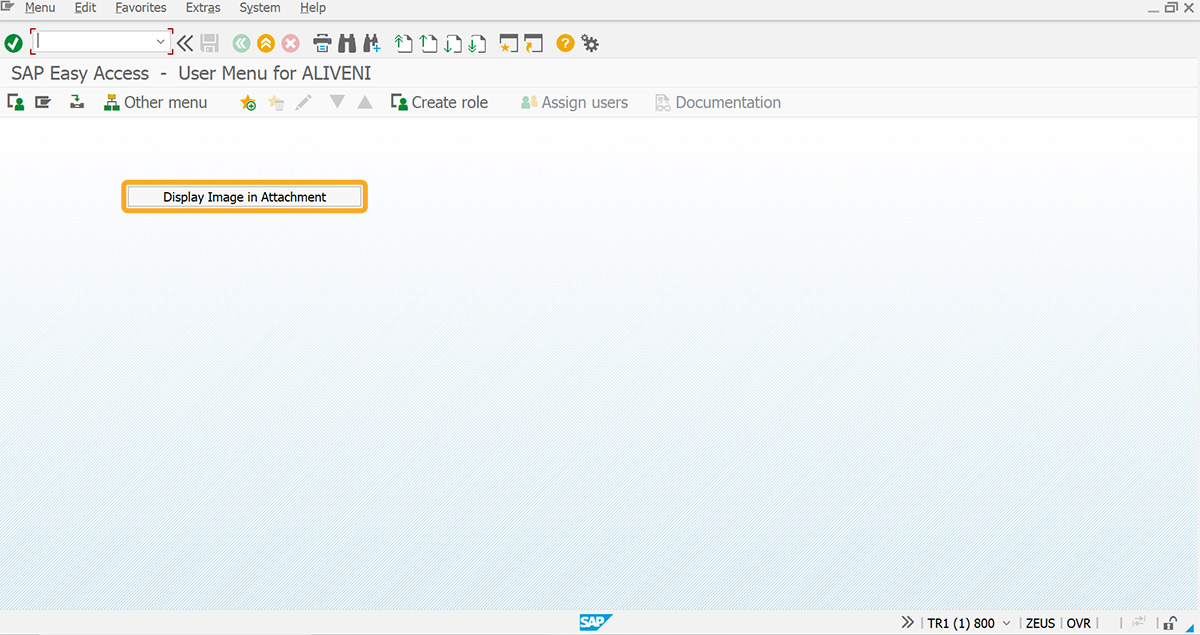Viewport: 1200px width, 635px height.
Task: Open Customize Local Layout gear icon
Action: point(590,43)
